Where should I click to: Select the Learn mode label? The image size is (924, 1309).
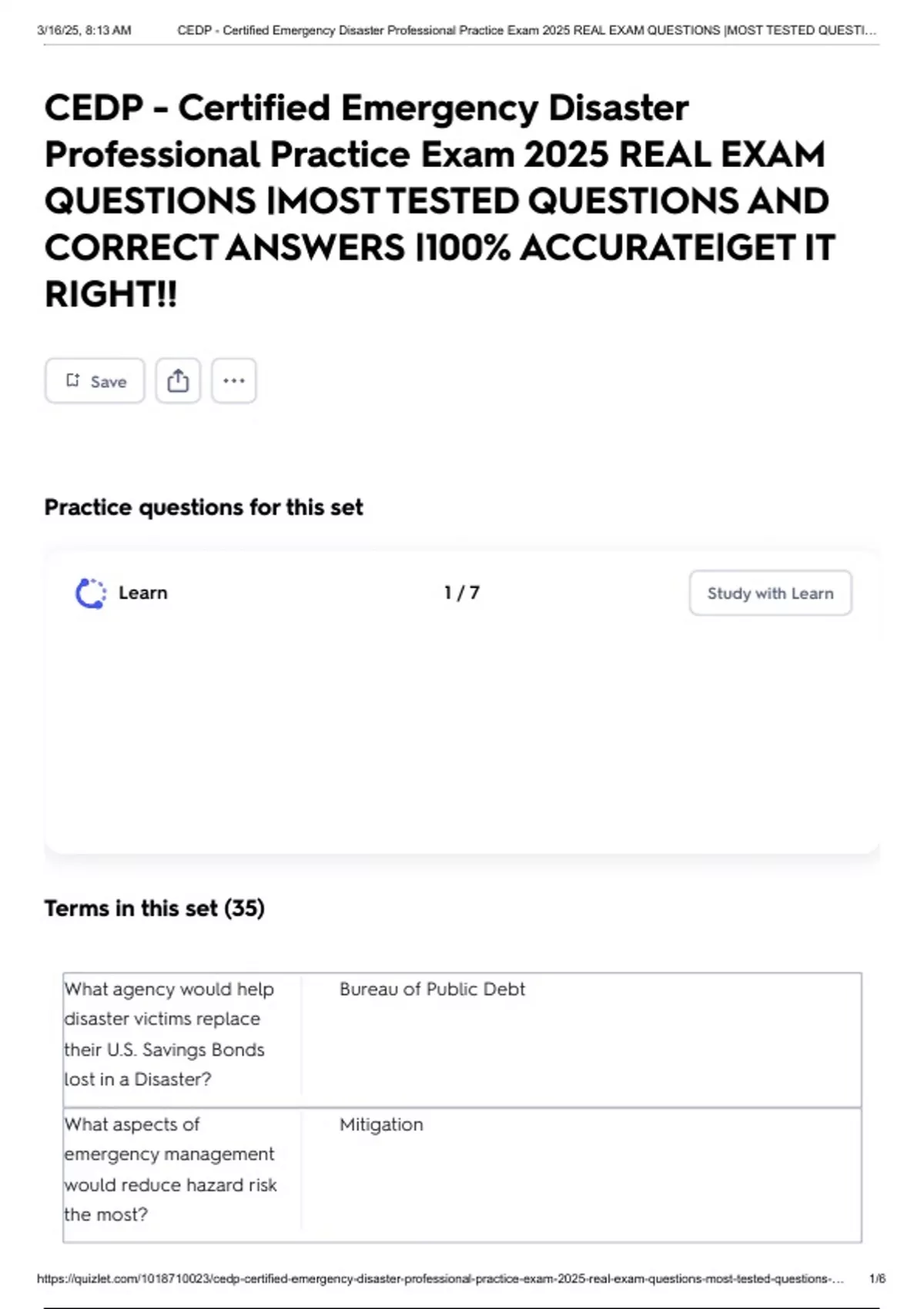coord(143,593)
